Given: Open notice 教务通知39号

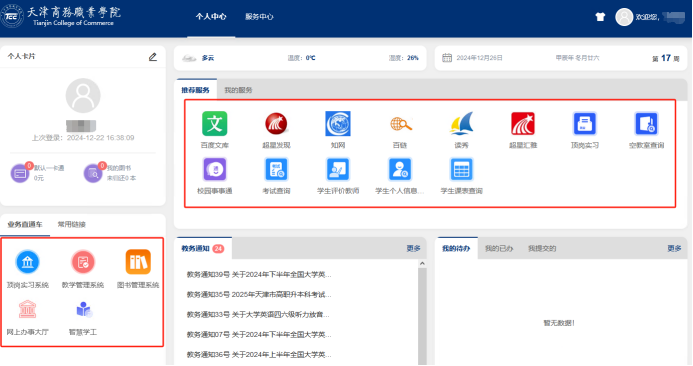Looking at the screenshot, I should pyautogui.click(x=259, y=274).
